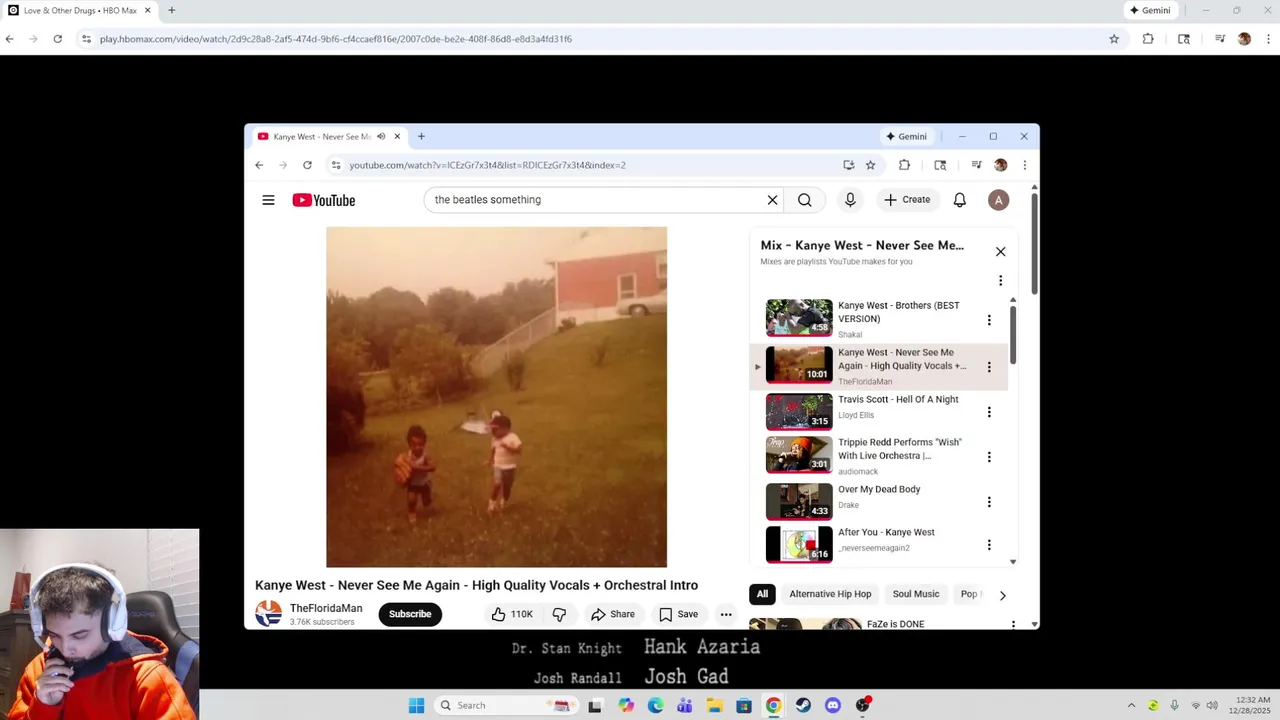Play Kanye West Brothers thumbnail
The height and width of the screenshot is (720, 1280).
[799, 318]
